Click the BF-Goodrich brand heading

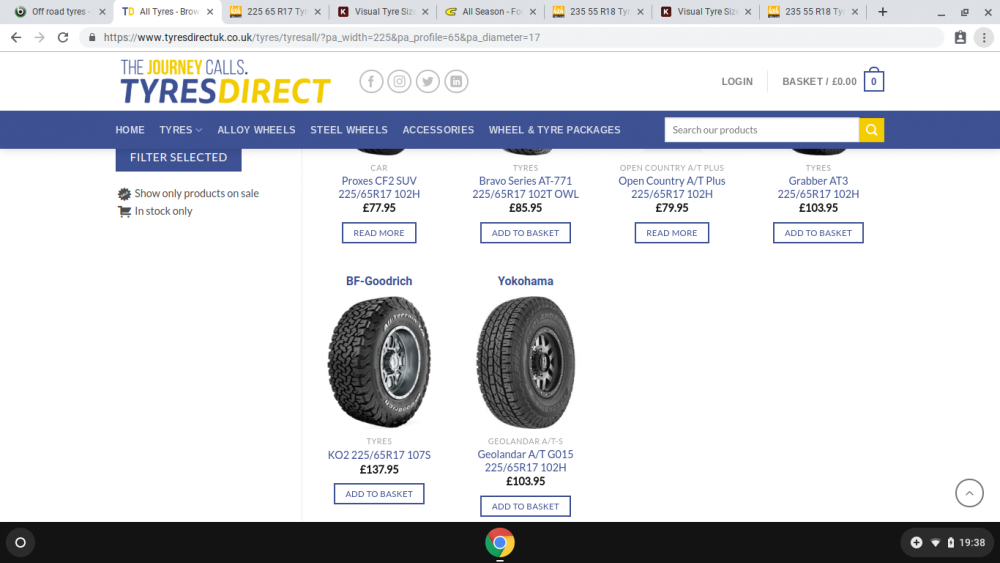click(x=379, y=281)
